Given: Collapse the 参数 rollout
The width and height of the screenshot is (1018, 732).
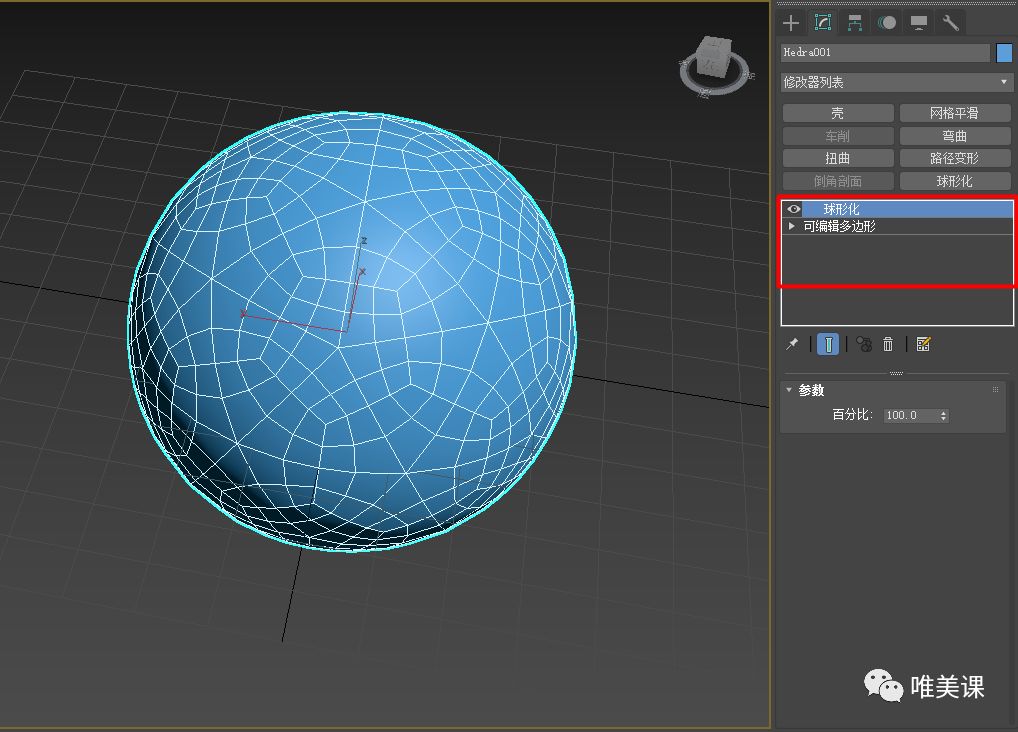Looking at the screenshot, I should coord(789,390).
